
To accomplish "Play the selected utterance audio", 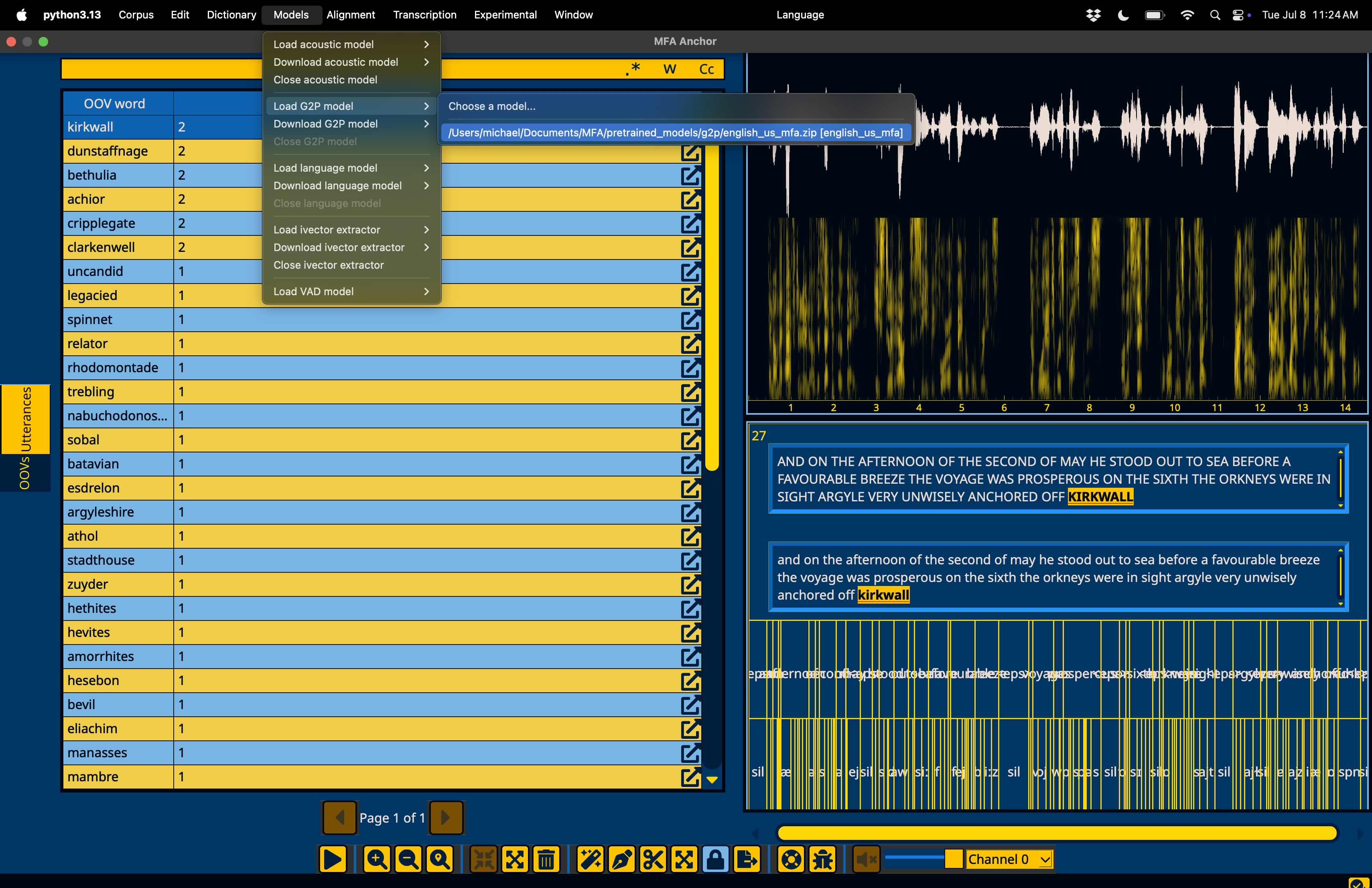I will pos(333,859).
